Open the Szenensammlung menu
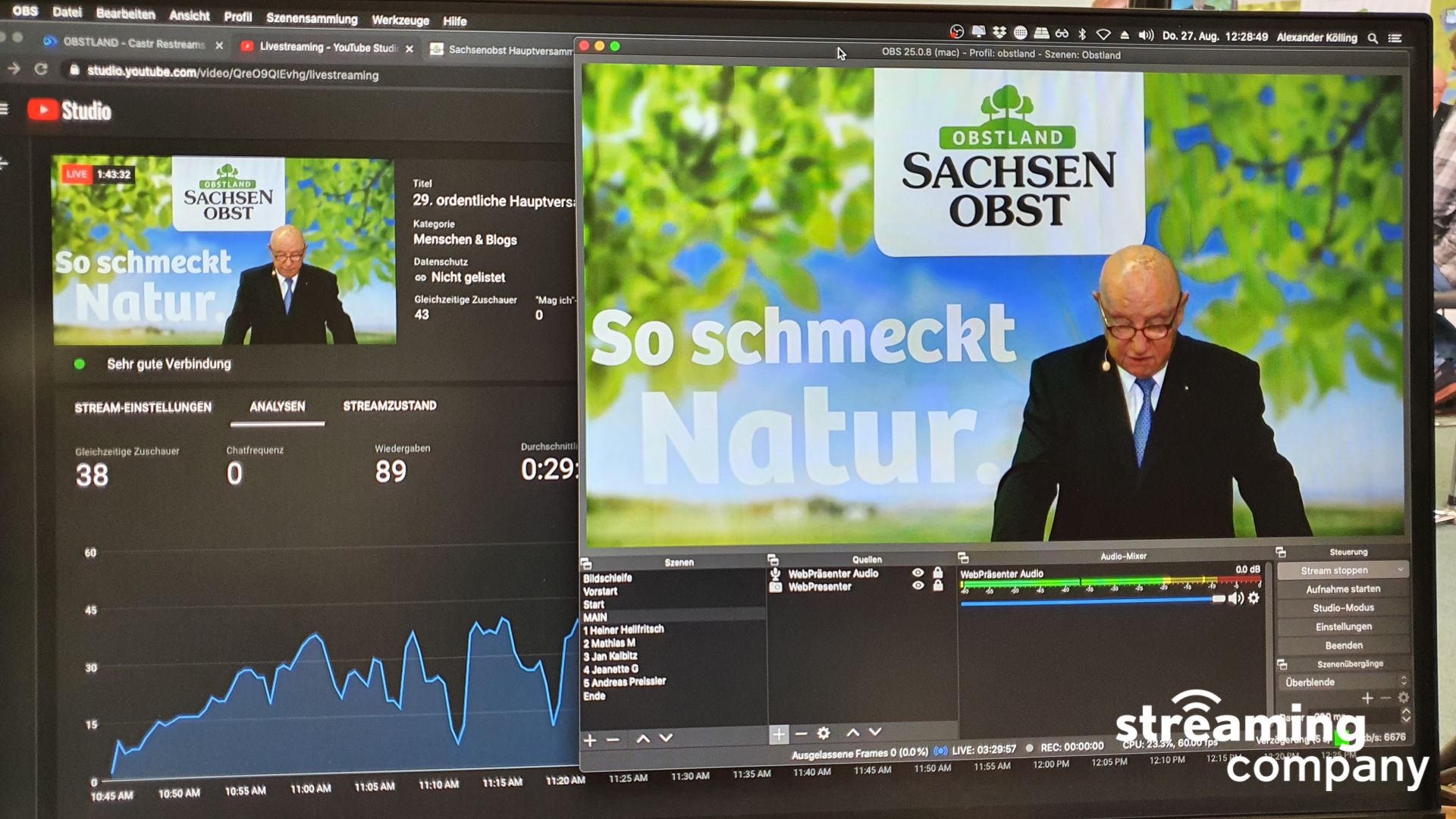 coord(312,18)
